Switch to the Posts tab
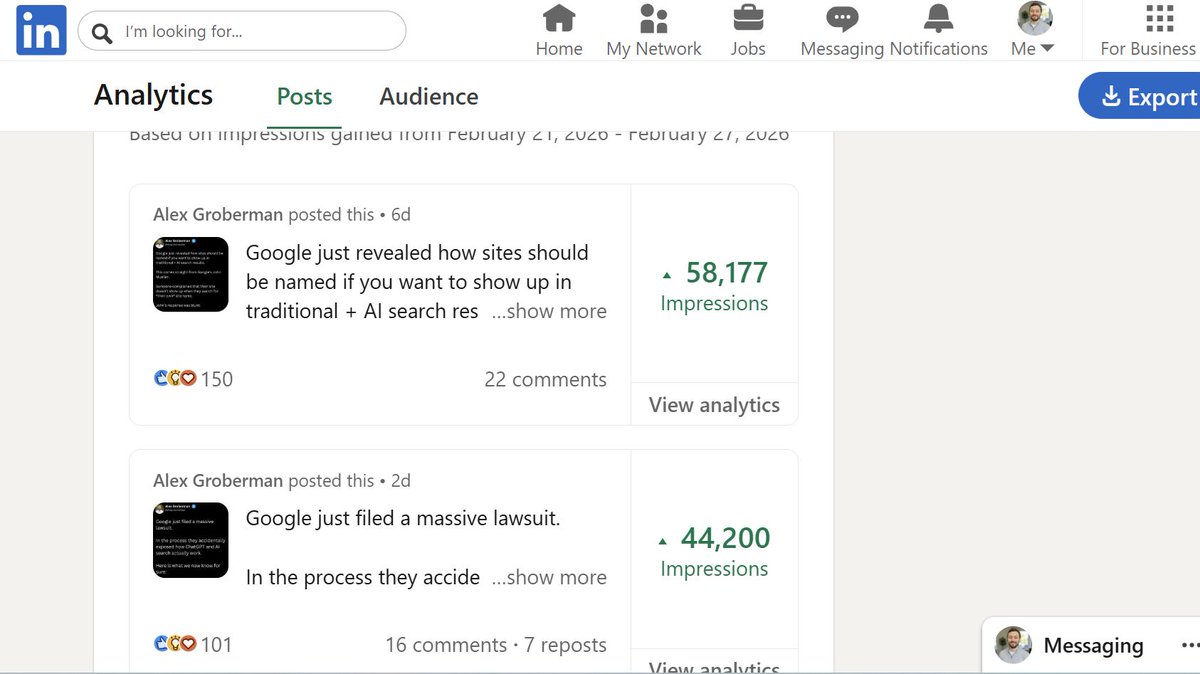Screen dimensions: 1200x674 tap(304, 97)
